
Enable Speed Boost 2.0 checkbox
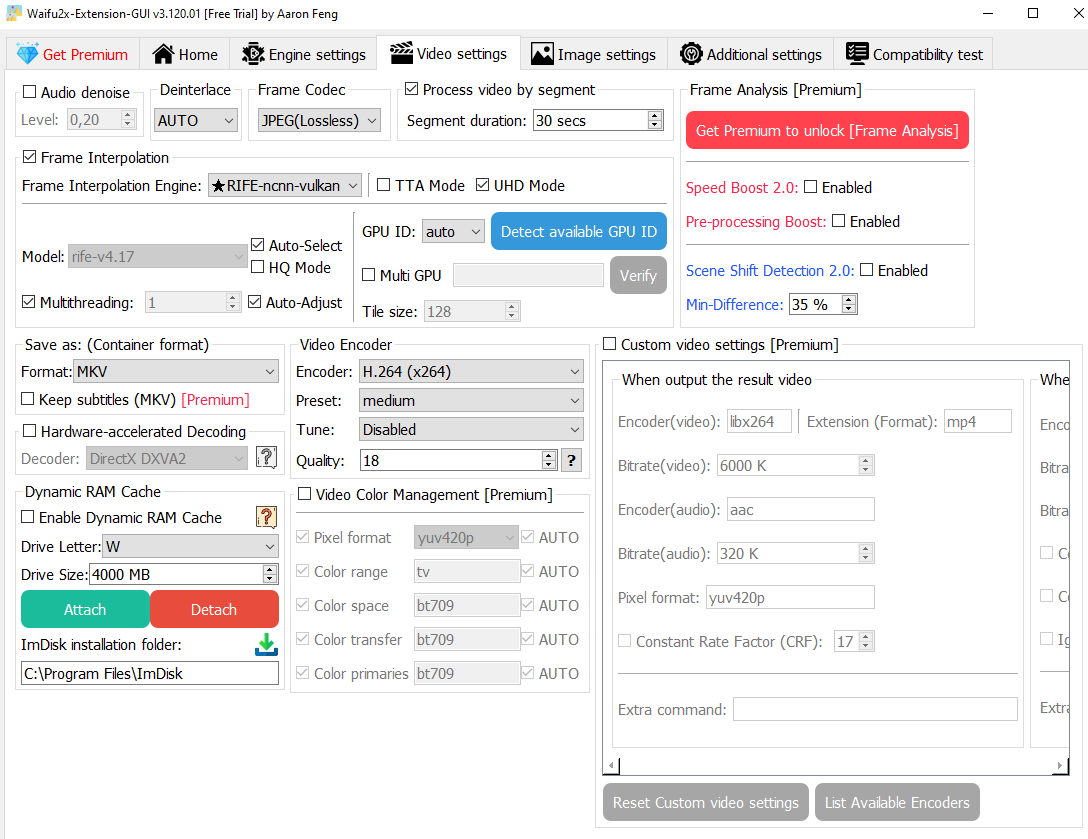(810, 187)
